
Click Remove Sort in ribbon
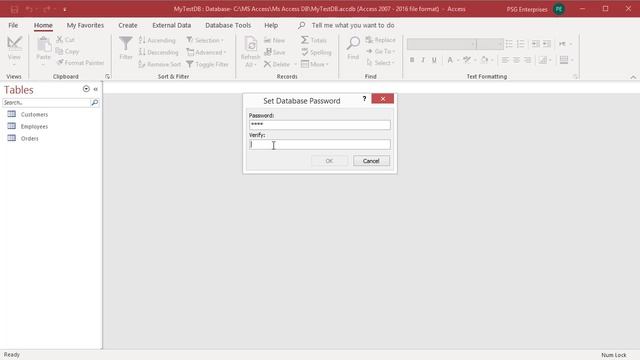160,64
